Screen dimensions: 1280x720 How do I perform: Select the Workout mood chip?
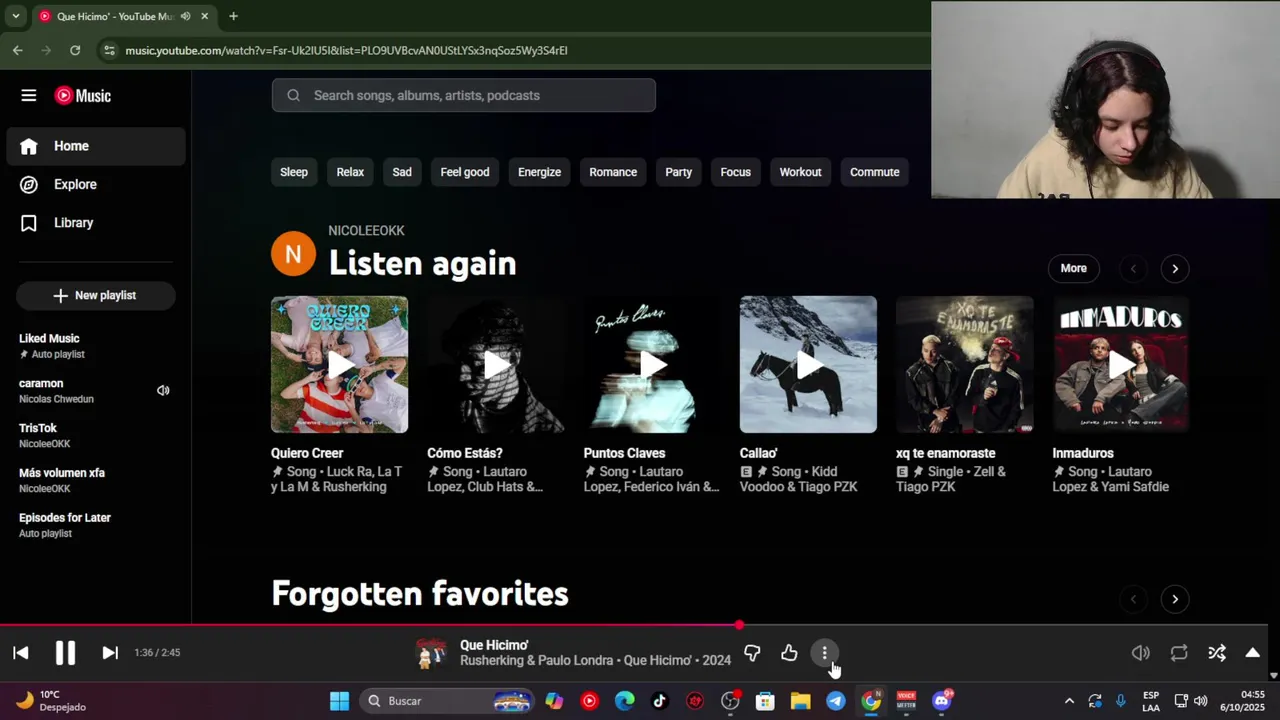pyautogui.click(x=800, y=172)
